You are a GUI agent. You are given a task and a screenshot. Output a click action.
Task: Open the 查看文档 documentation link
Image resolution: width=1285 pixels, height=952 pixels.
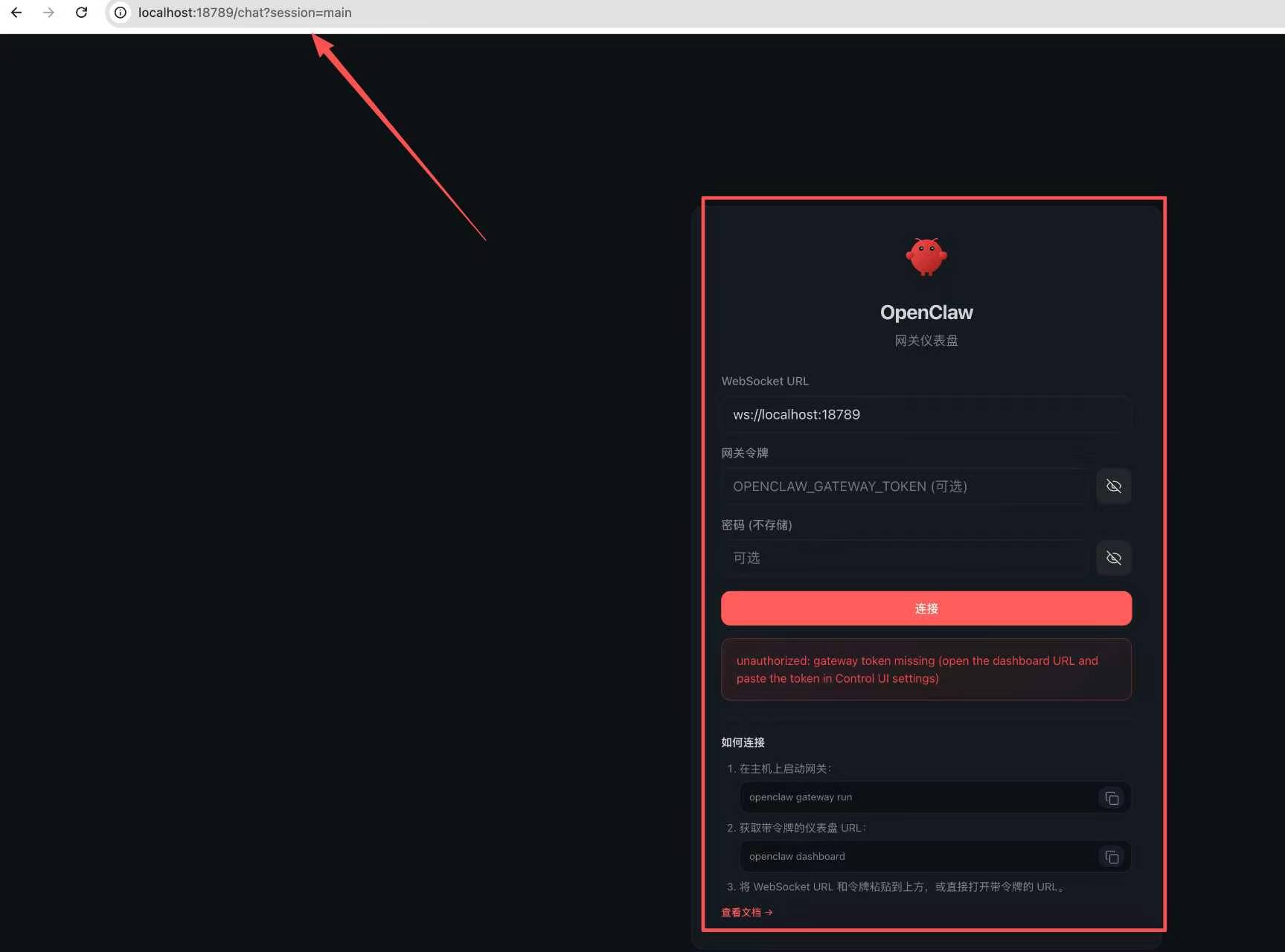(747, 913)
